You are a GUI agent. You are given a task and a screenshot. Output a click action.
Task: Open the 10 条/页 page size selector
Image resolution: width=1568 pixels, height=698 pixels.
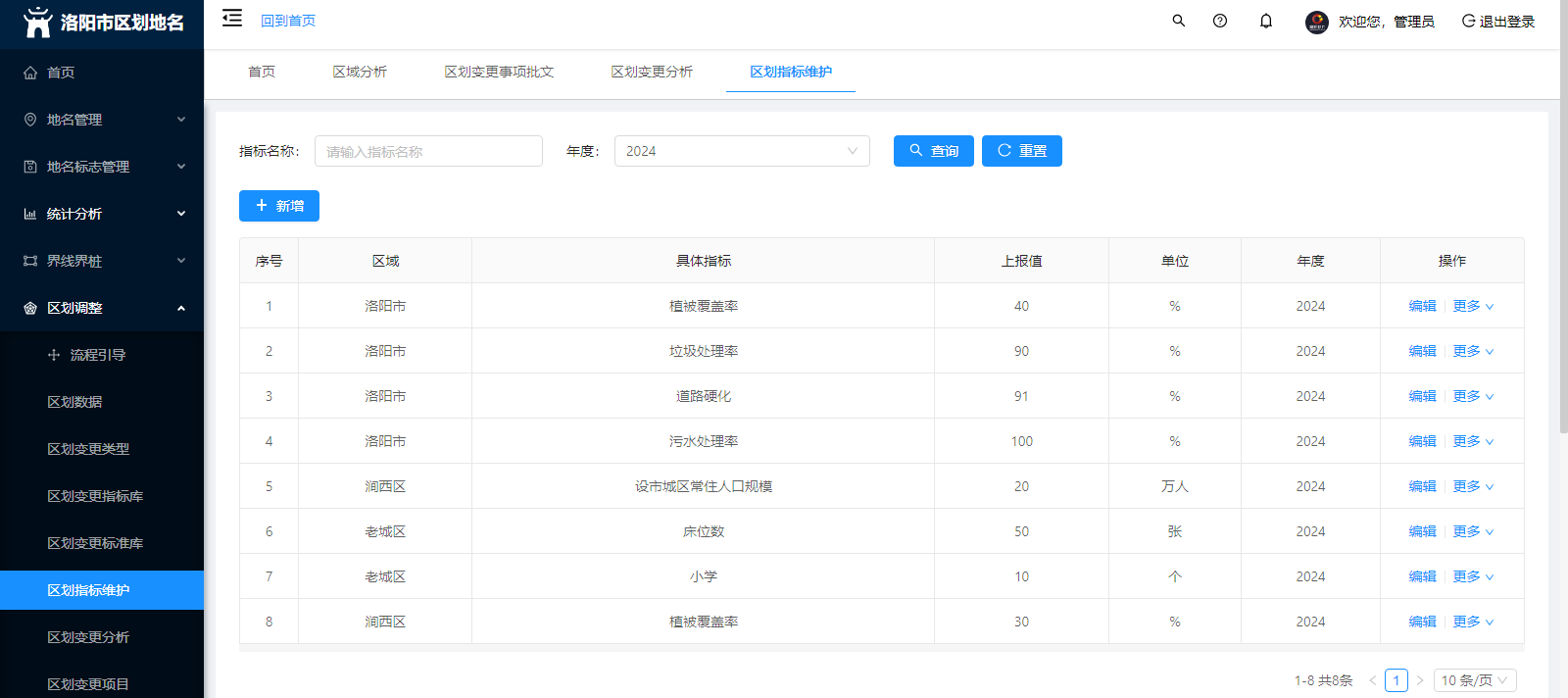click(x=1475, y=680)
